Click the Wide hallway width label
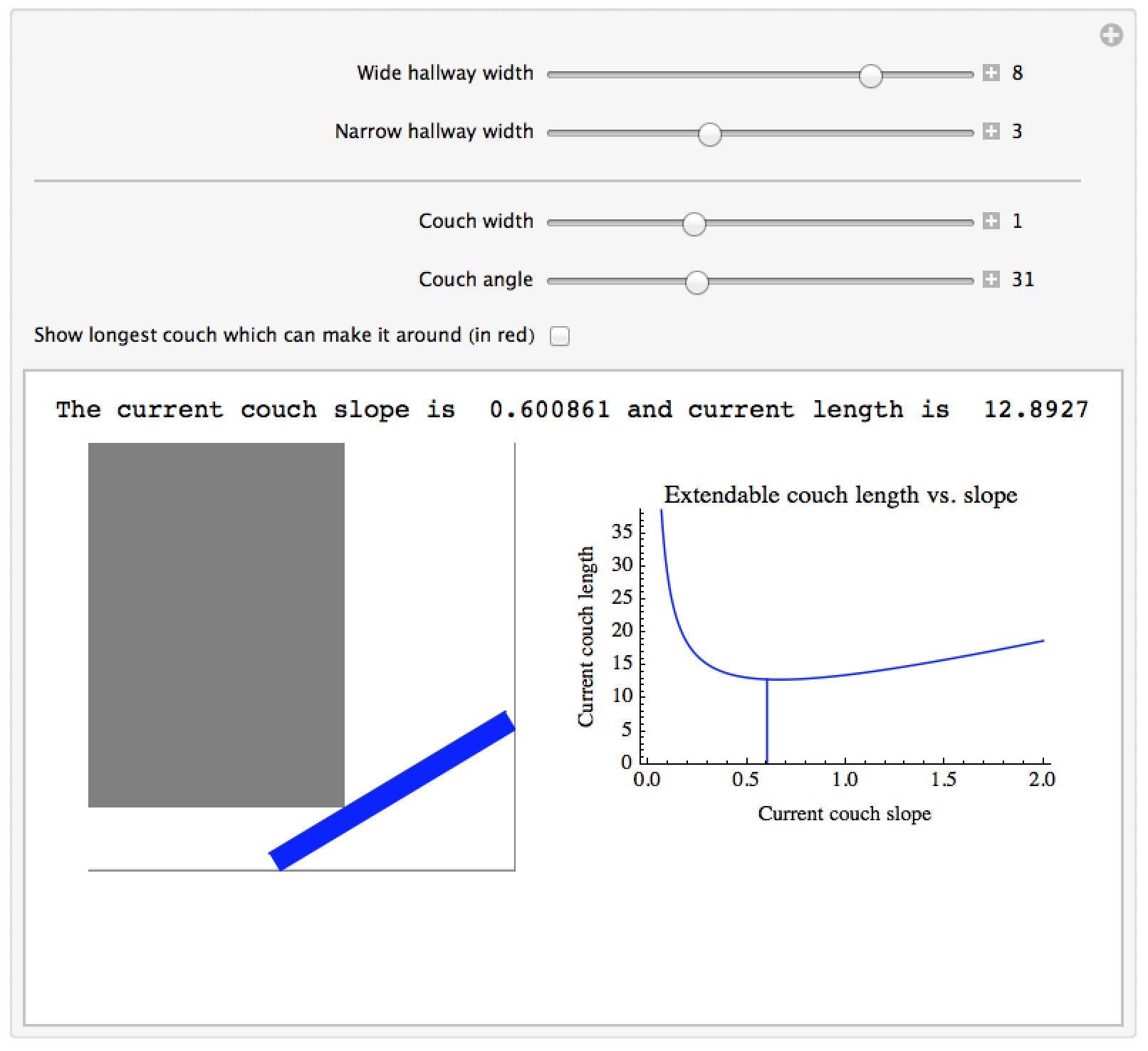 click(x=445, y=73)
